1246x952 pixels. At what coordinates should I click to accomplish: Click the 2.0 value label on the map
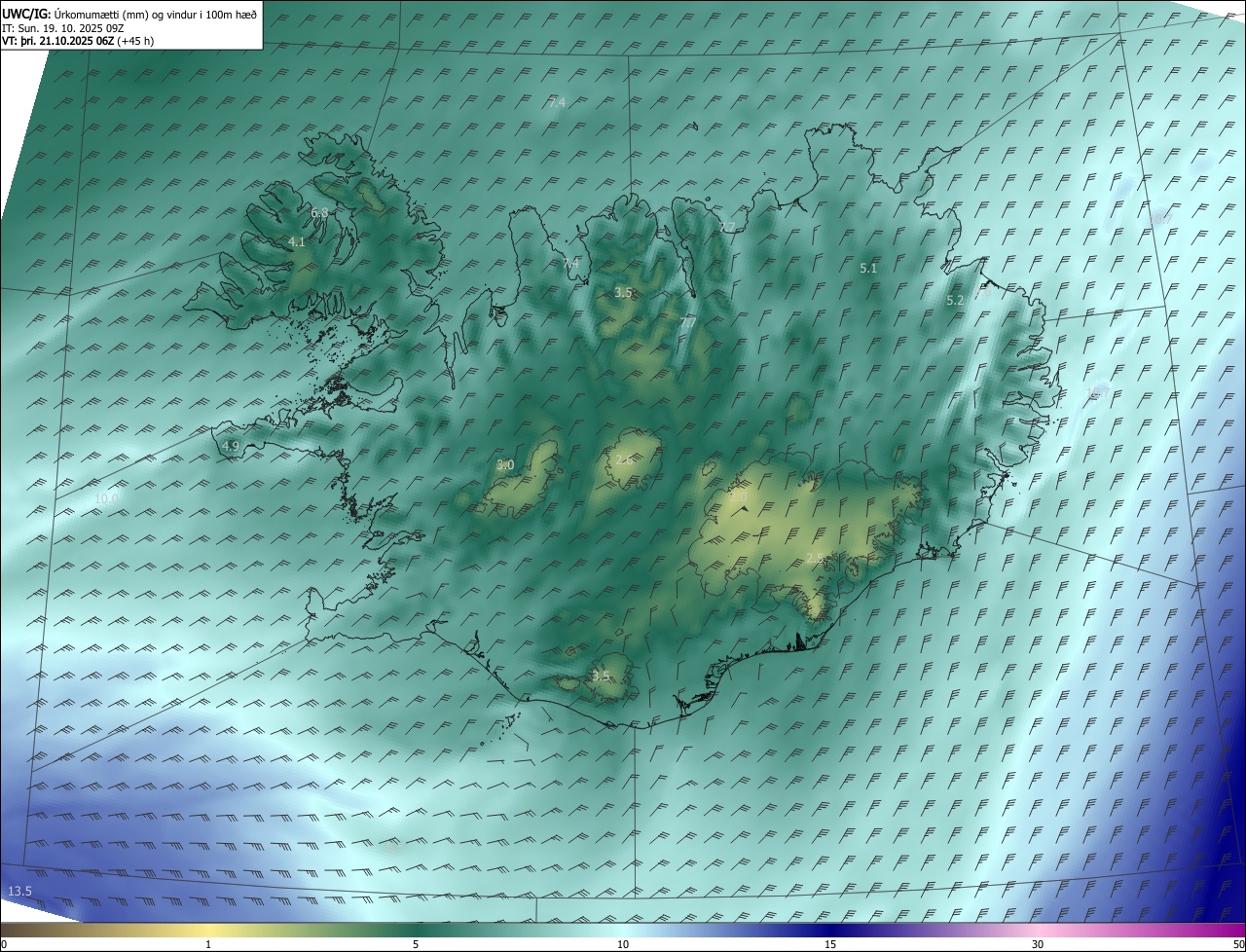coord(739,496)
